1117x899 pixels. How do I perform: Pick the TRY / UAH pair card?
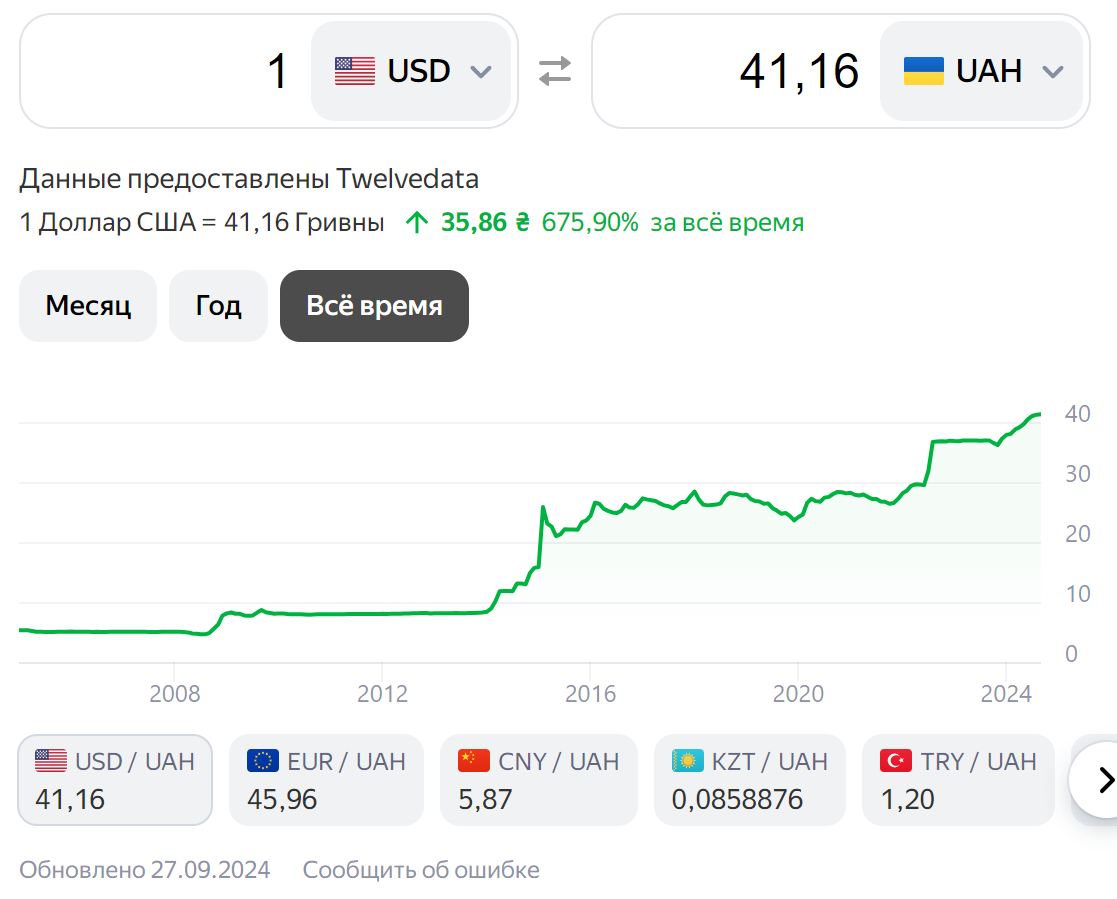click(x=957, y=780)
